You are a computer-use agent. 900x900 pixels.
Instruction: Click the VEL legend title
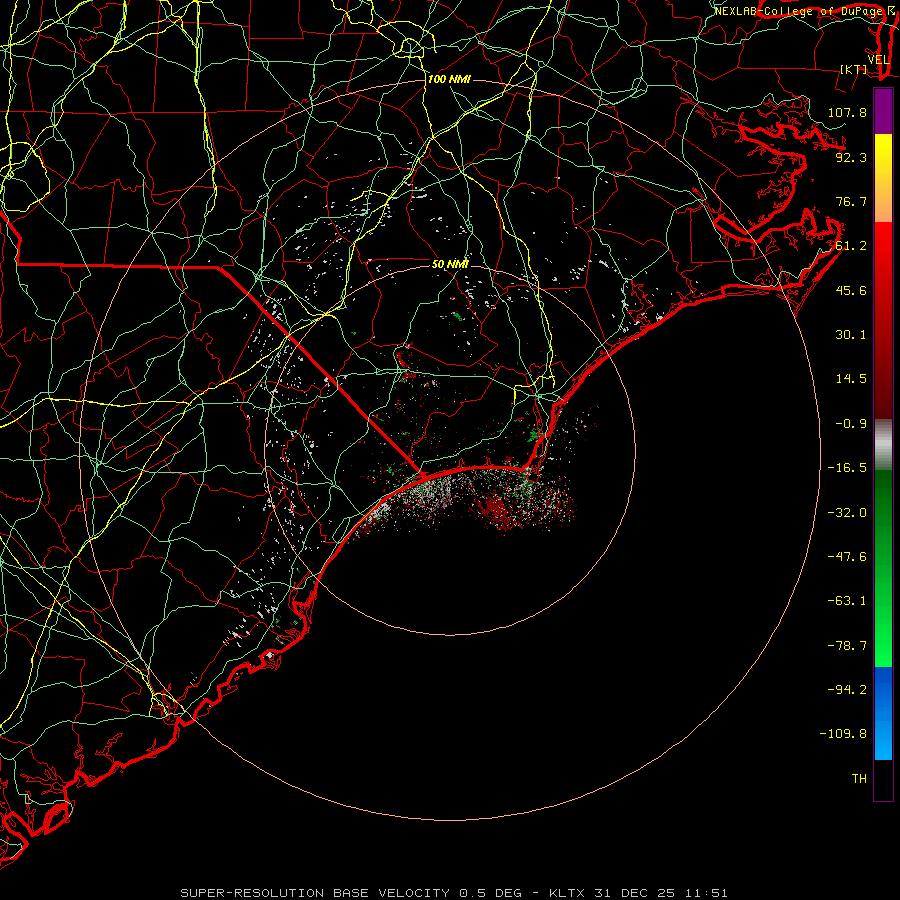click(878, 60)
